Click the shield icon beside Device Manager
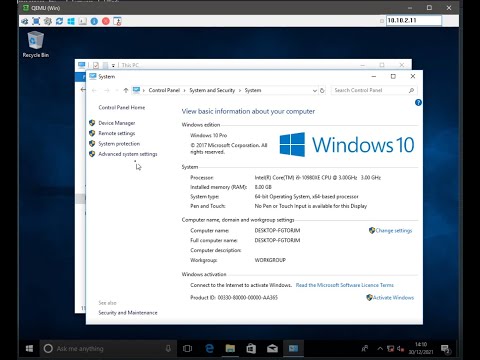The image size is (480, 360). [x=92, y=123]
